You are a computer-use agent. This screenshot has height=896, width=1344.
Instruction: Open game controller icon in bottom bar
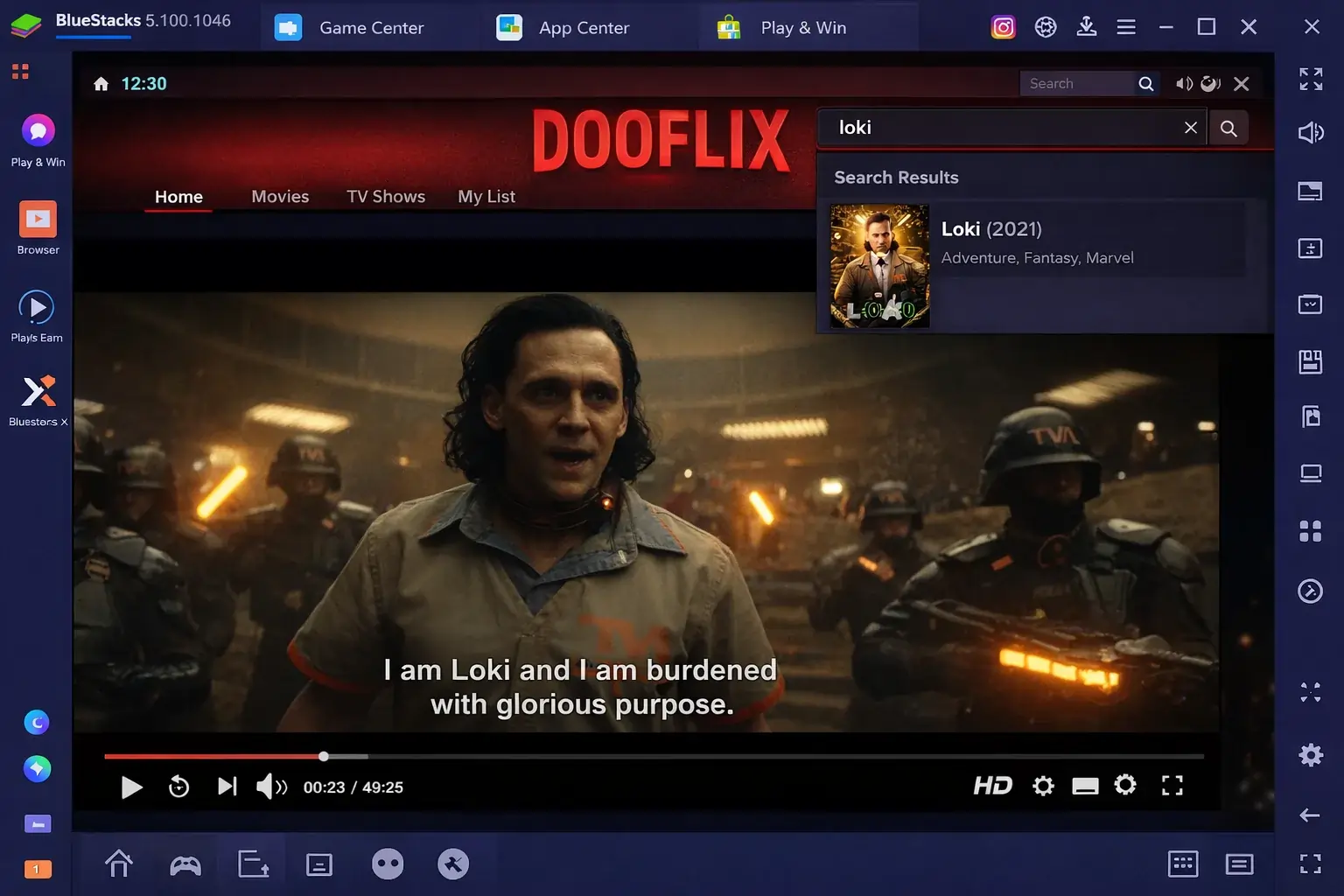click(185, 865)
